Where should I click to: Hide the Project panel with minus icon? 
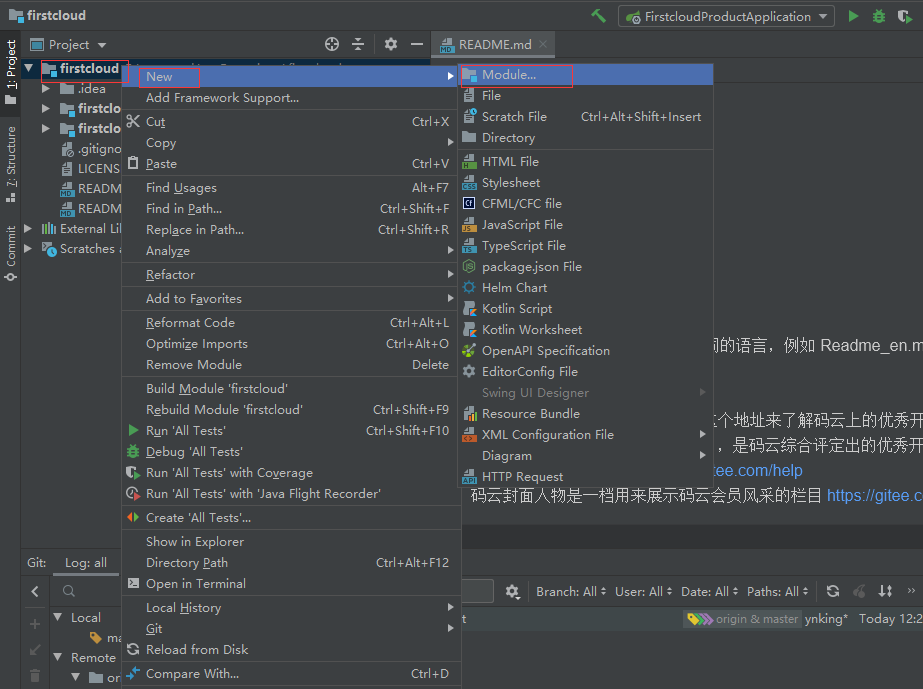[x=417, y=44]
